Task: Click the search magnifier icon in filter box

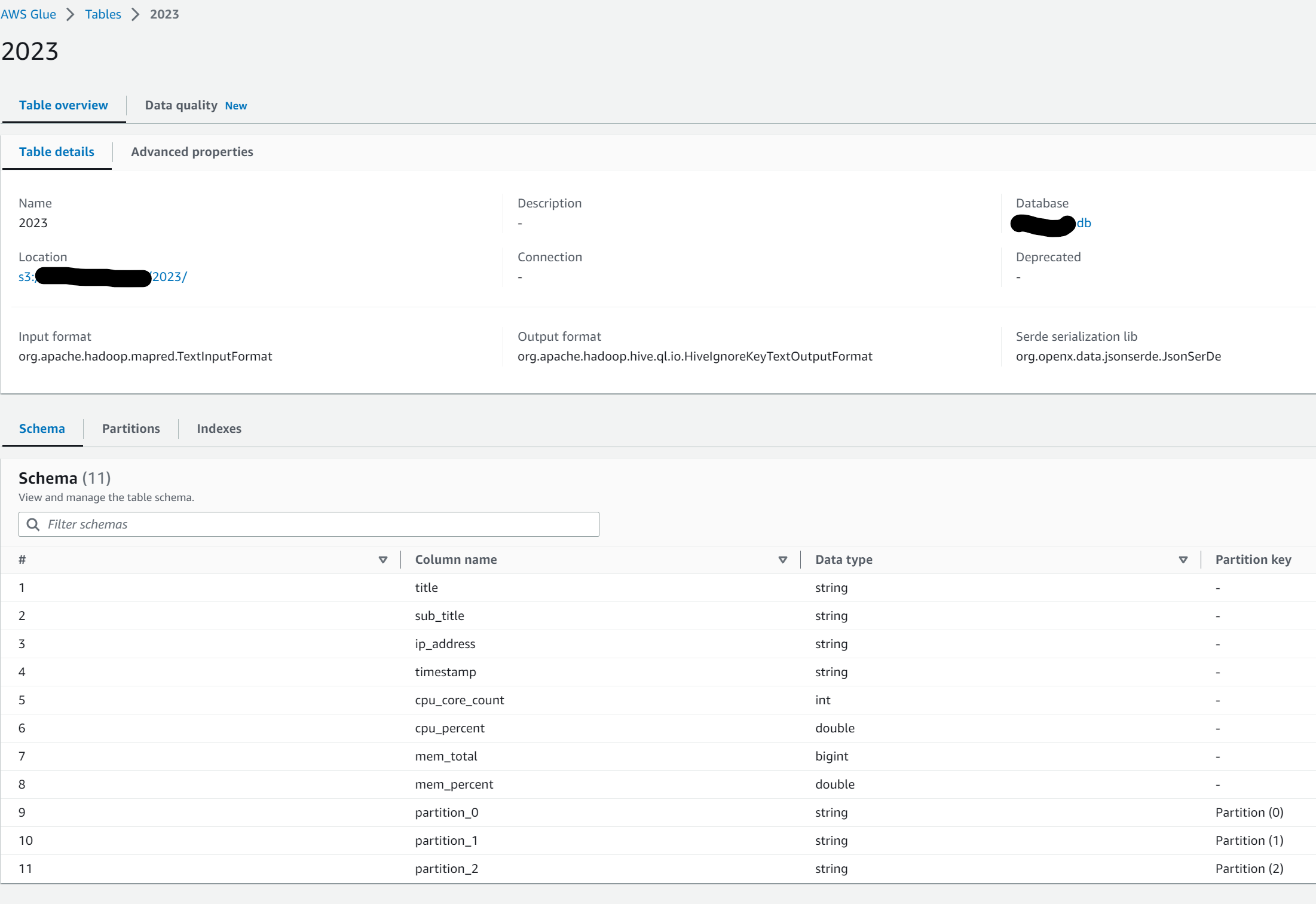Action: pyautogui.click(x=33, y=524)
